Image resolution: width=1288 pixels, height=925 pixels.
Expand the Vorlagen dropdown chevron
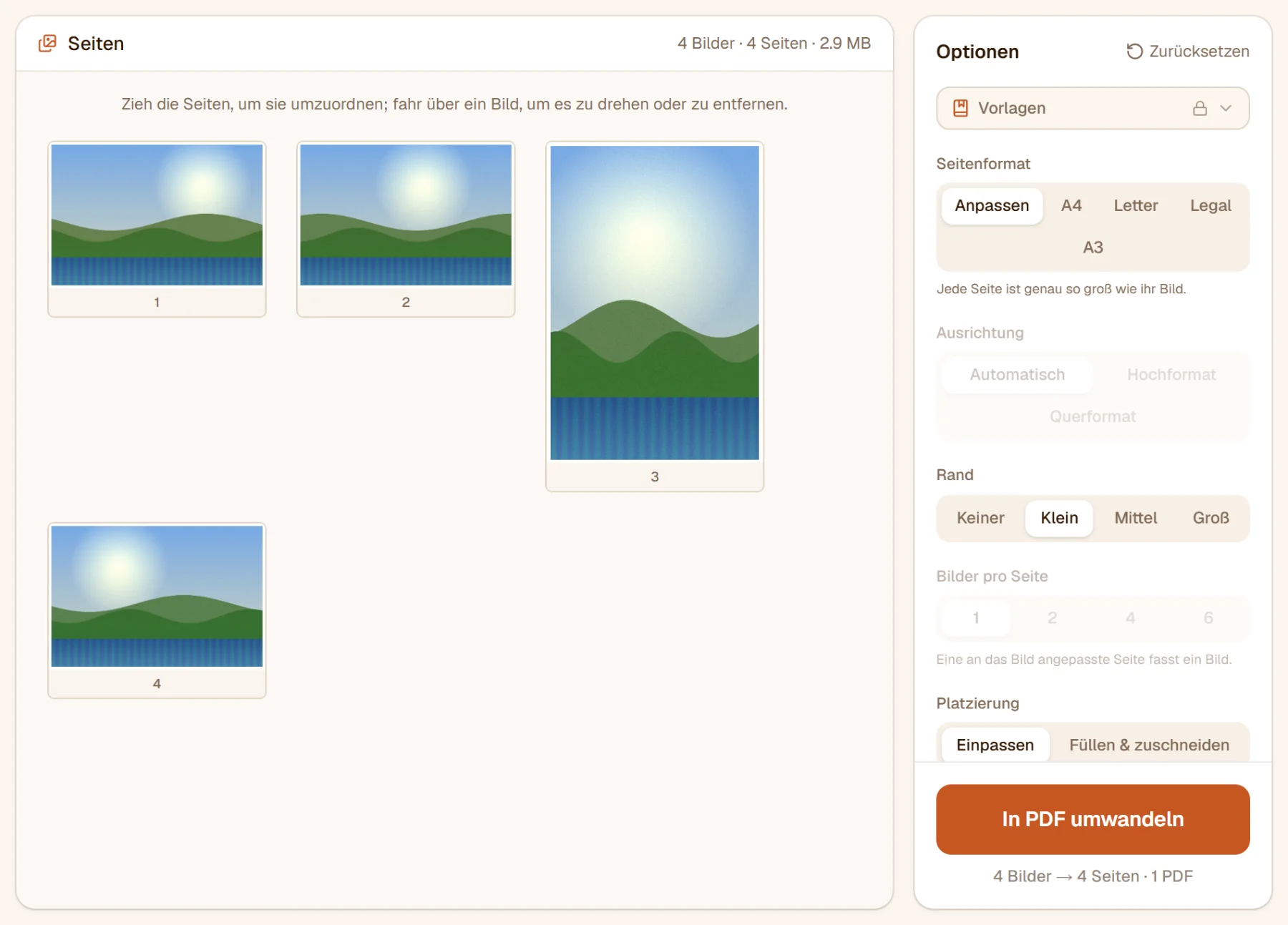[1226, 108]
